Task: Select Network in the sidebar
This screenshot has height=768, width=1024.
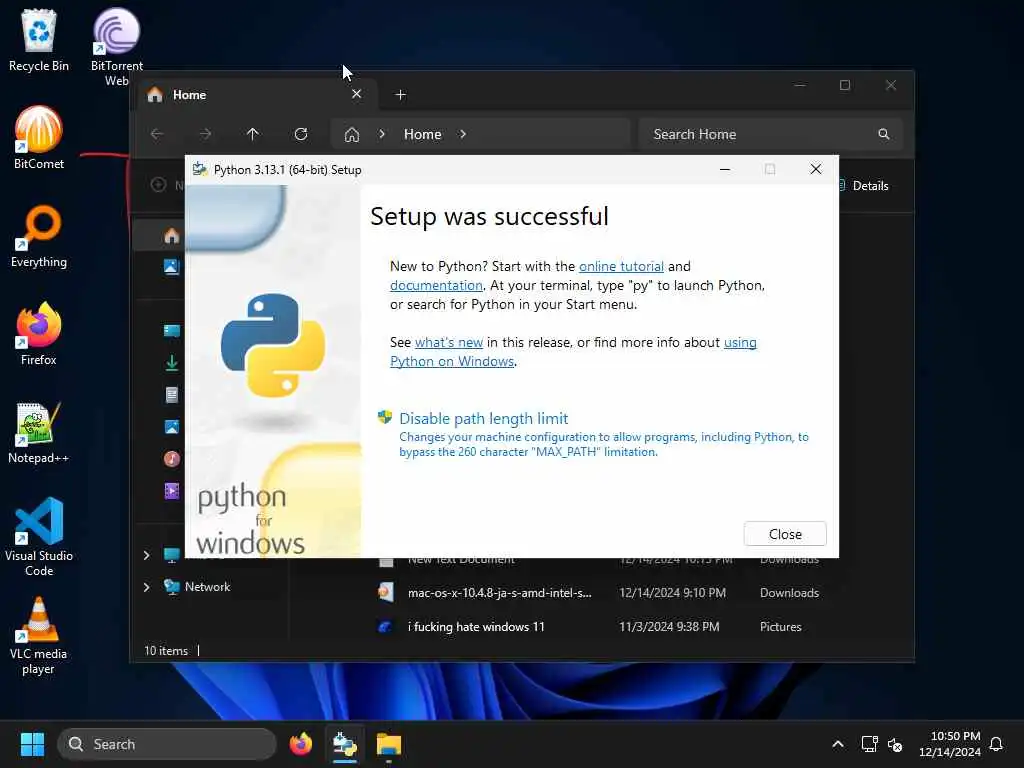Action: pyautogui.click(x=208, y=586)
